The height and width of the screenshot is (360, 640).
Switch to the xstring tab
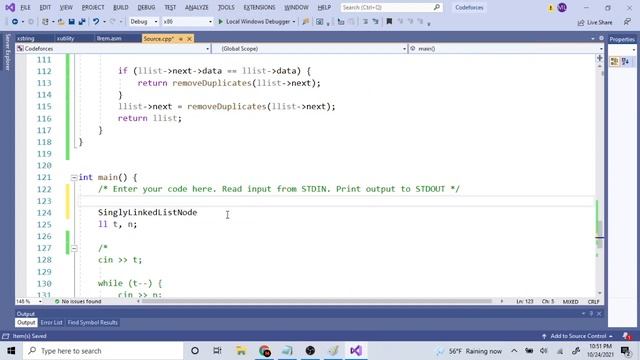pyautogui.click(x=26, y=39)
